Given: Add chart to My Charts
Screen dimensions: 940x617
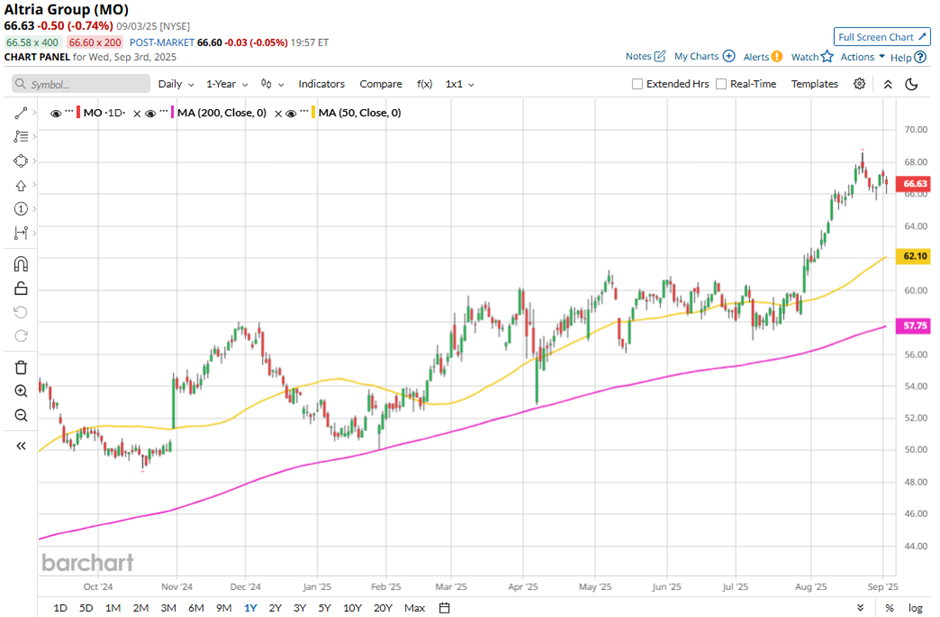Looking at the screenshot, I should tap(704, 56).
